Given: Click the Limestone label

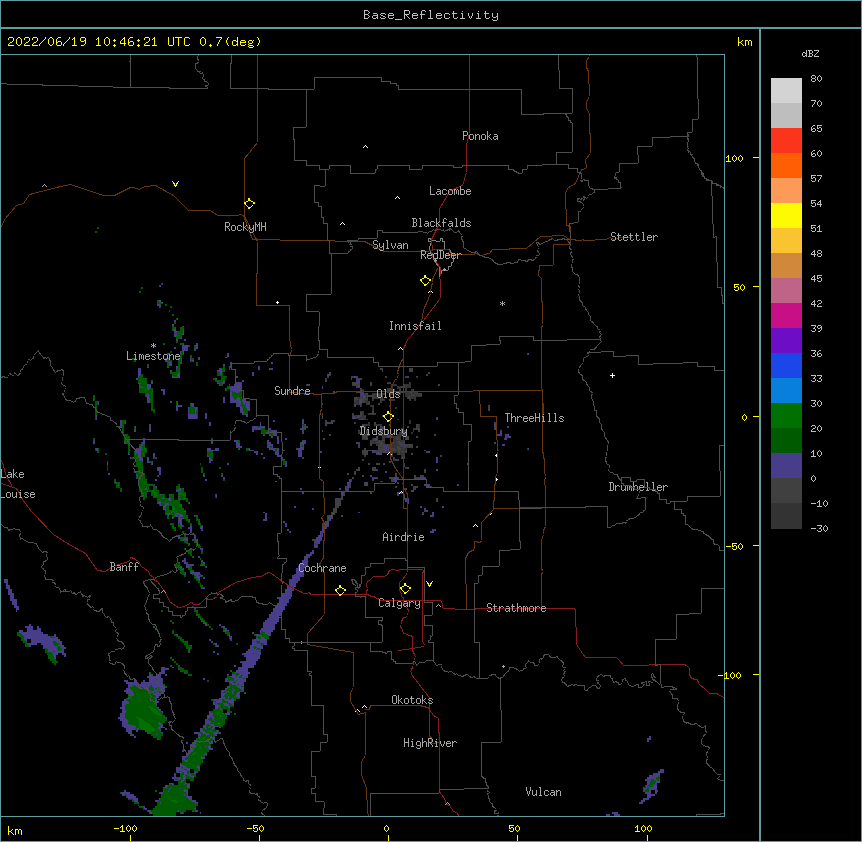Looking at the screenshot, I should coord(153,356).
